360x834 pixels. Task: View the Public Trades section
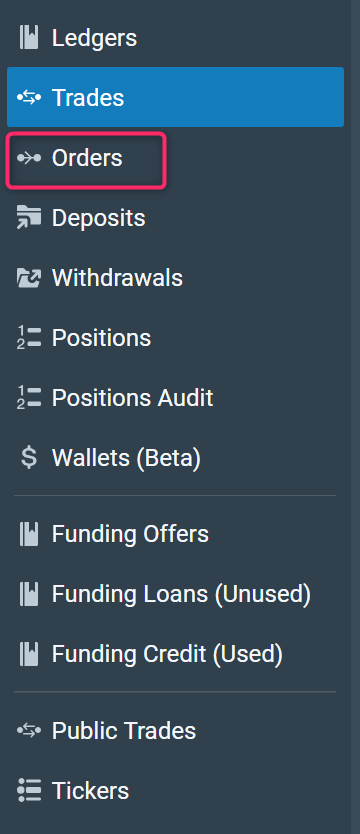pos(175,731)
